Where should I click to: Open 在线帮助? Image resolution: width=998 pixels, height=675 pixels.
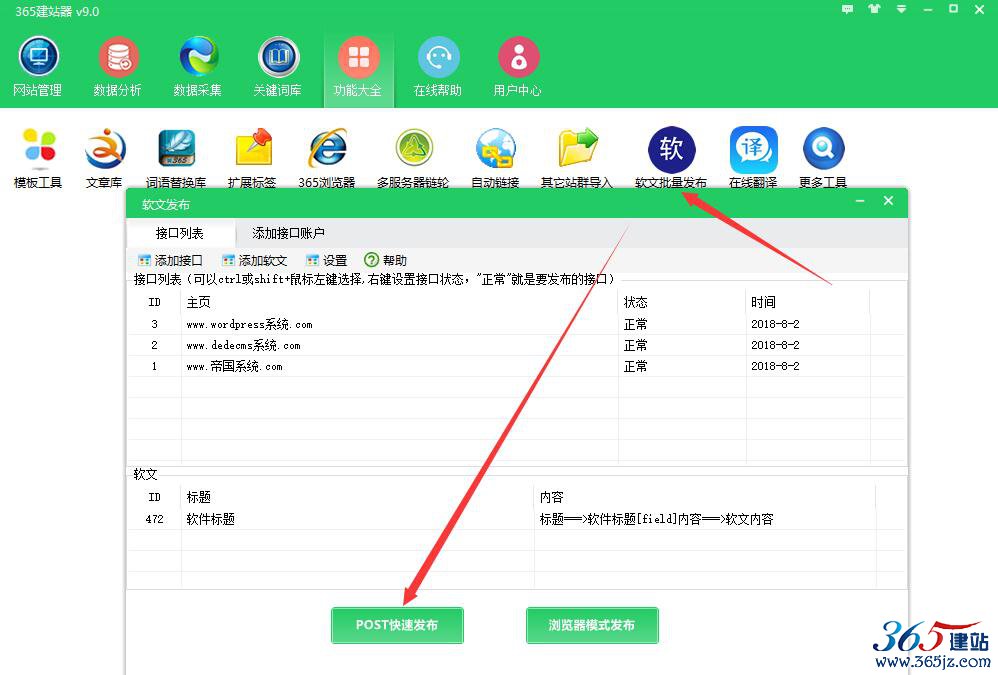[x=438, y=69]
